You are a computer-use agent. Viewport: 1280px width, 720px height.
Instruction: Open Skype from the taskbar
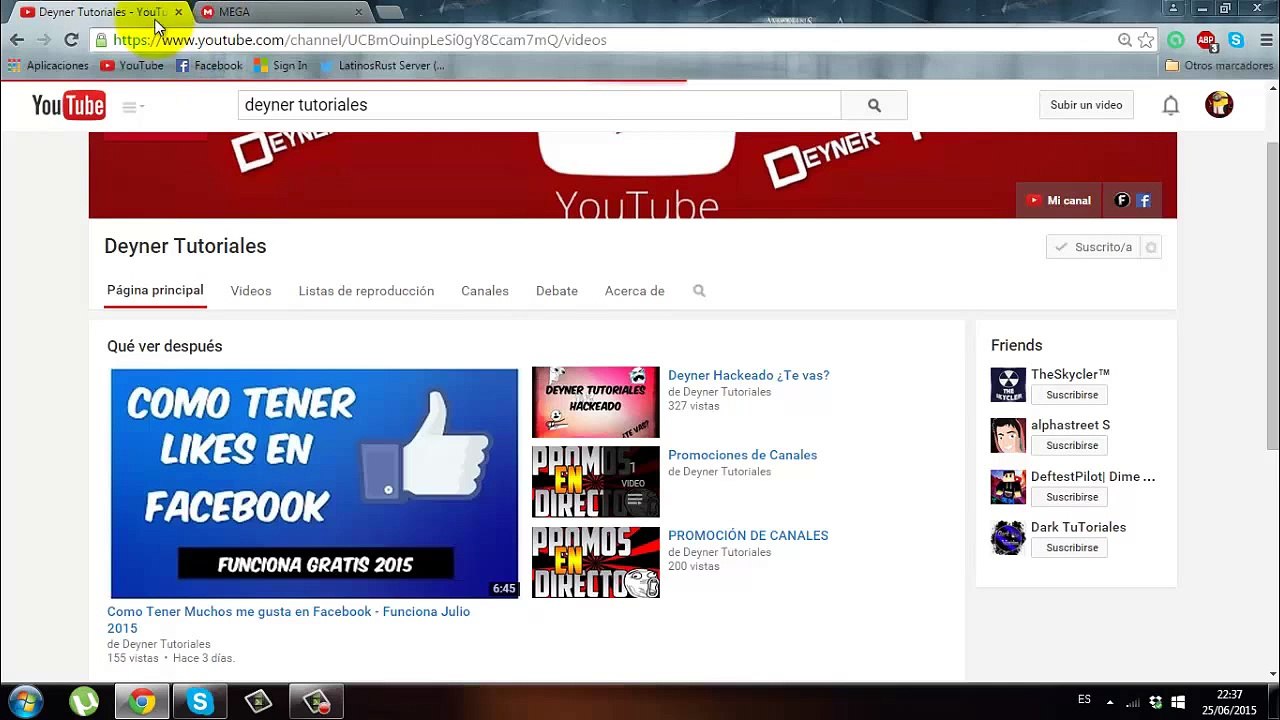tap(200, 702)
